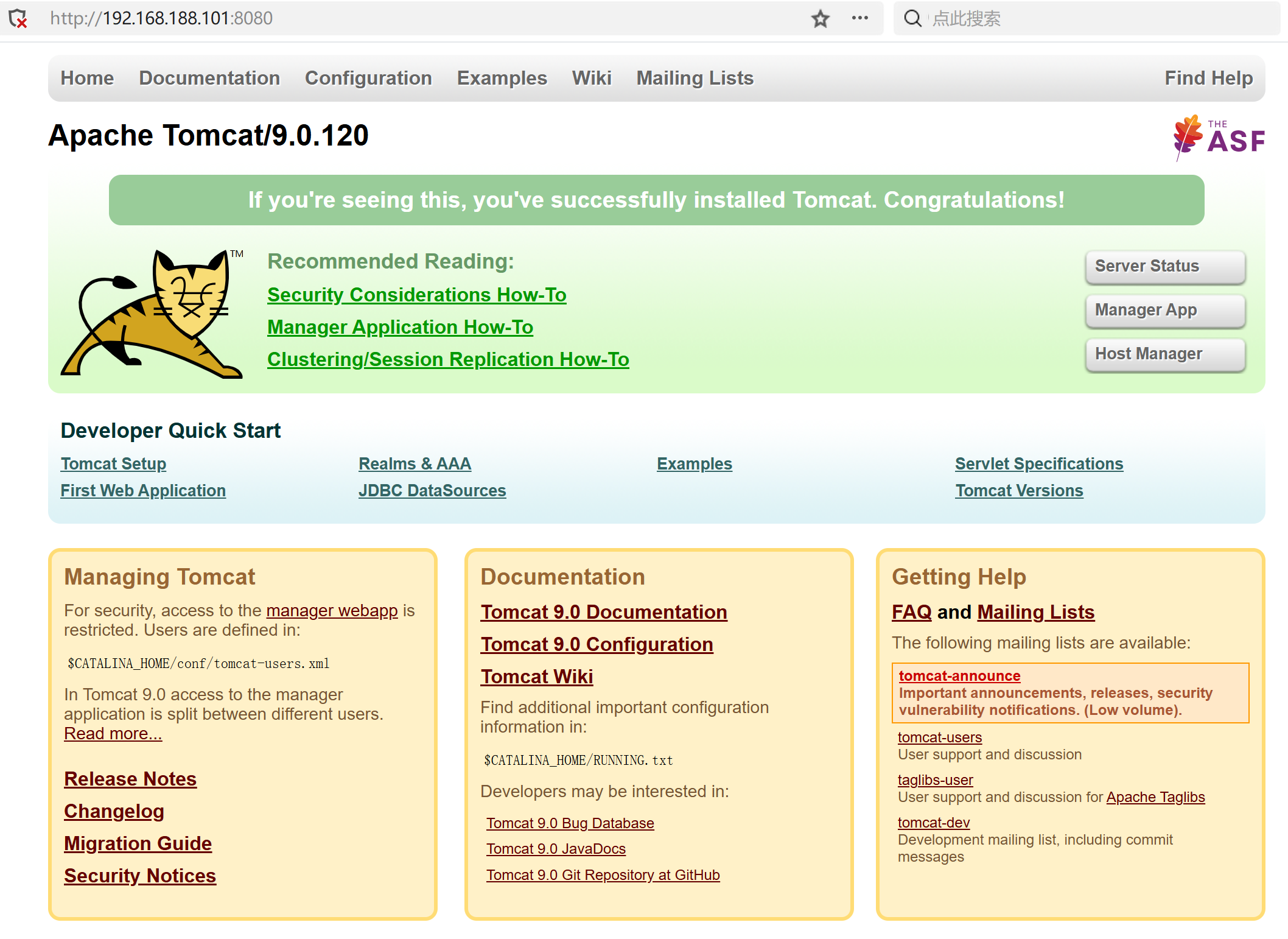Screen dimensions: 1288x939
Task: Launch the Manager App button
Action: click(x=1165, y=310)
